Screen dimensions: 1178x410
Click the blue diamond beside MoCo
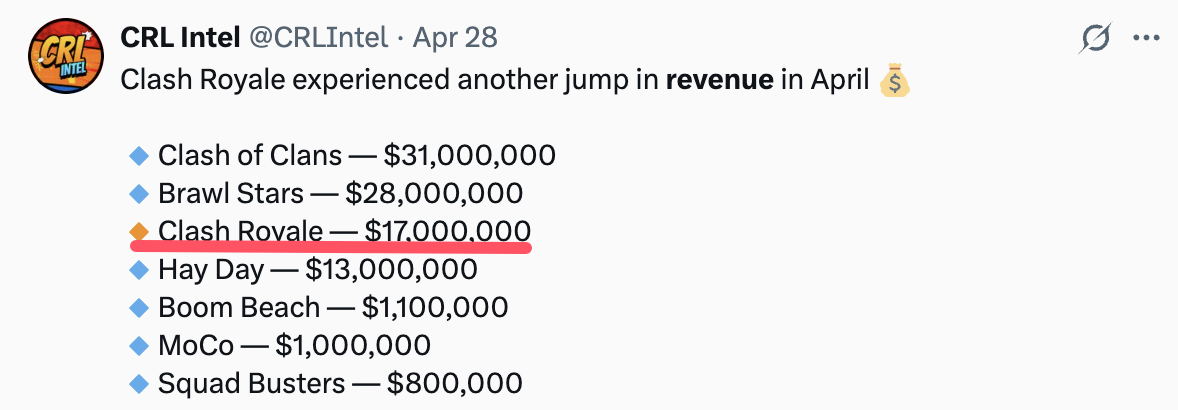(140, 346)
